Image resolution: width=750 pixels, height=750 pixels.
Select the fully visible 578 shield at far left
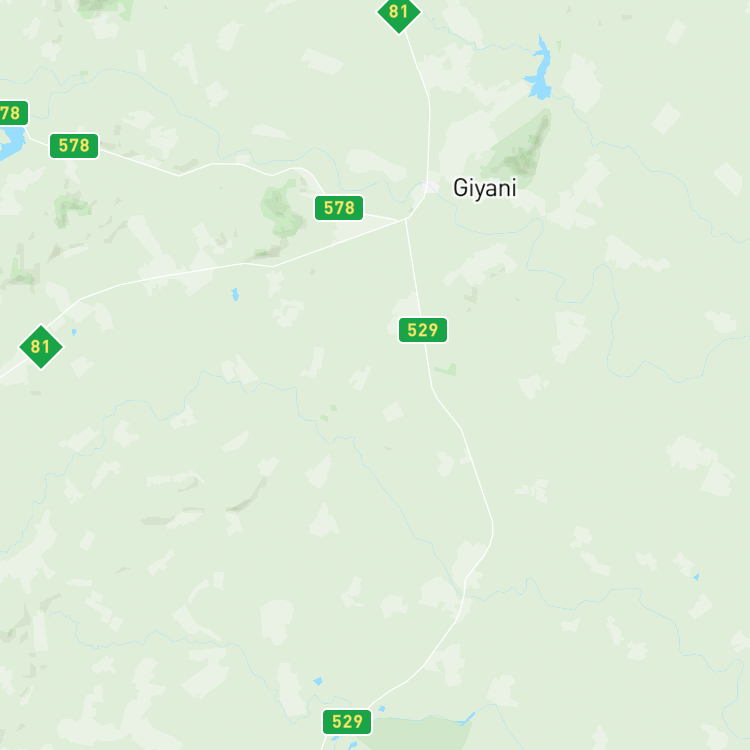point(74,145)
